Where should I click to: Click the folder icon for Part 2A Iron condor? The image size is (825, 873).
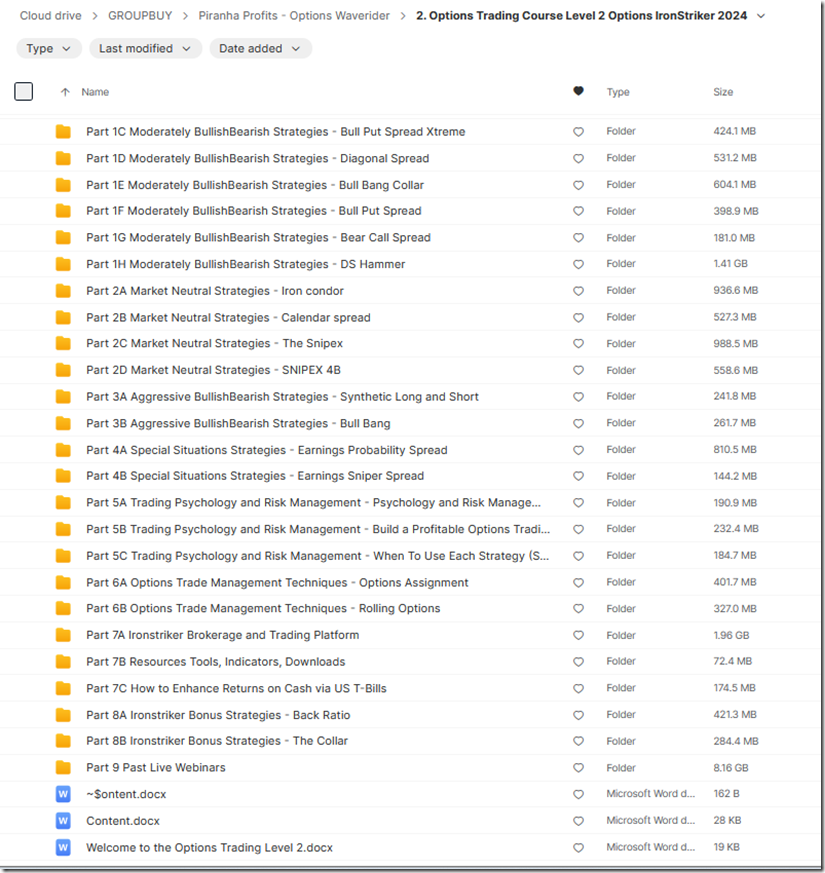[x=64, y=291]
